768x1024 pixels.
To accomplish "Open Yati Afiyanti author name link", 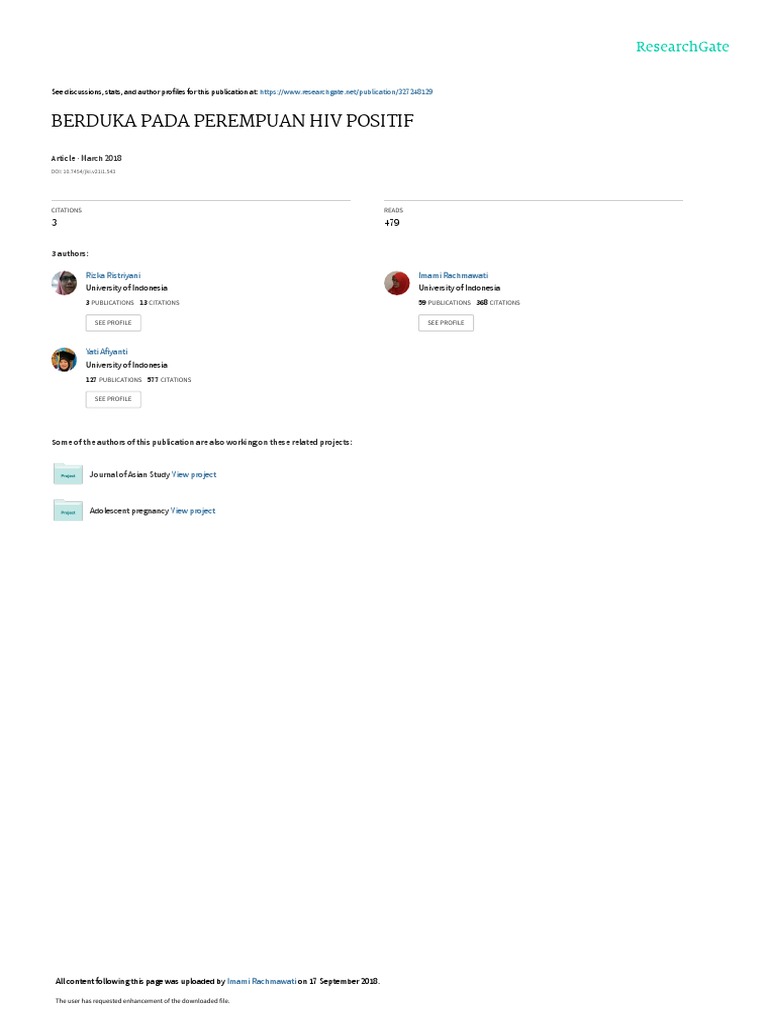I will click(x=106, y=351).
